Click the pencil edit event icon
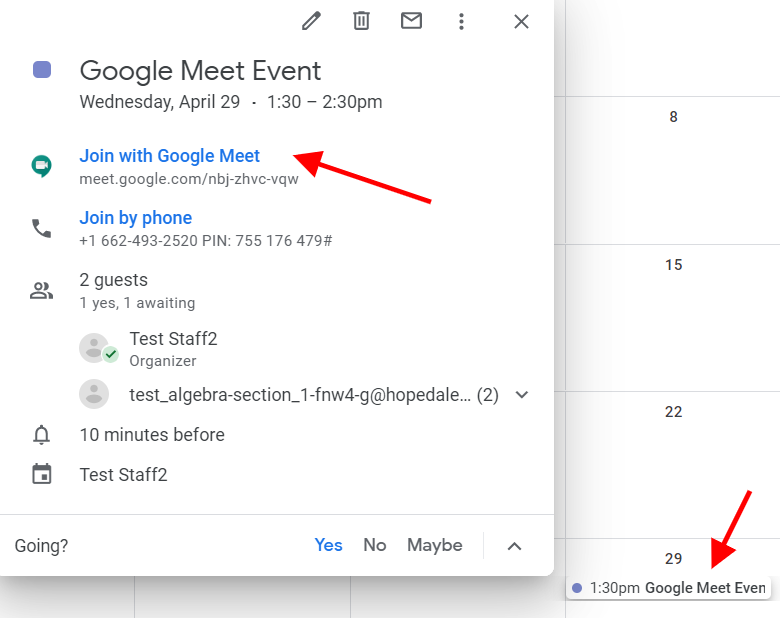This screenshot has height=618, width=780. [x=311, y=21]
